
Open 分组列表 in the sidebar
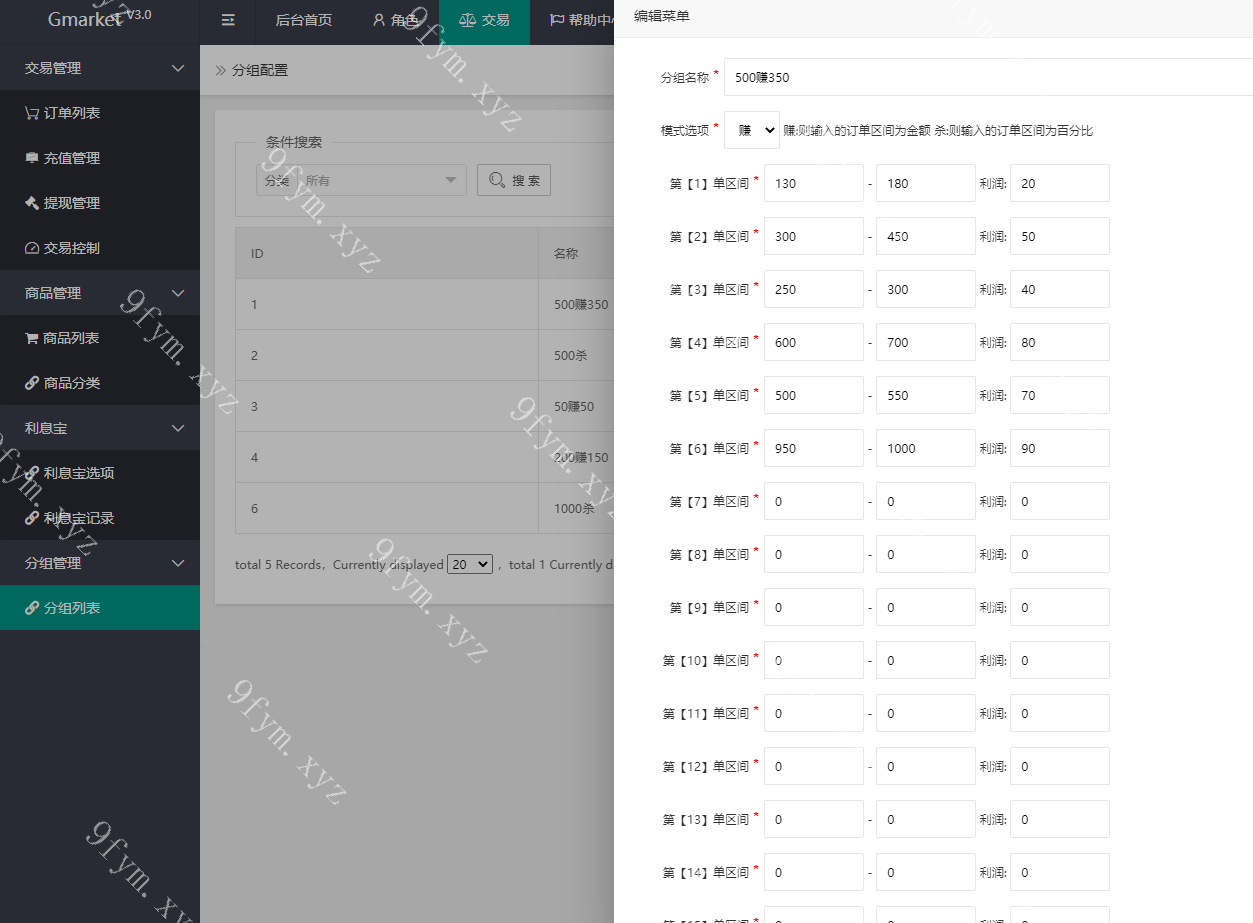[100, 608]
